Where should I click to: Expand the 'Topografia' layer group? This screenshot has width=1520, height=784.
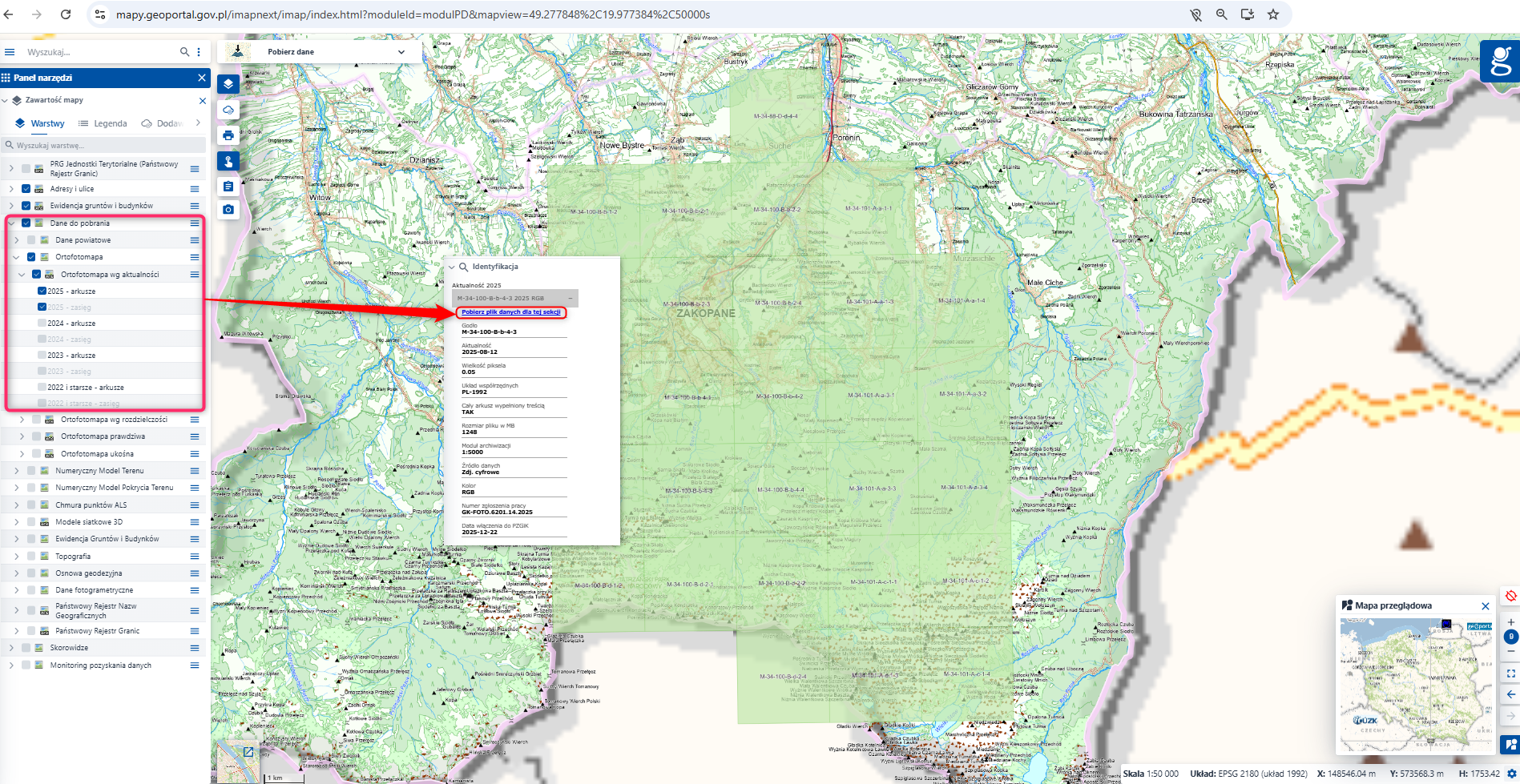tap(16, 557)
